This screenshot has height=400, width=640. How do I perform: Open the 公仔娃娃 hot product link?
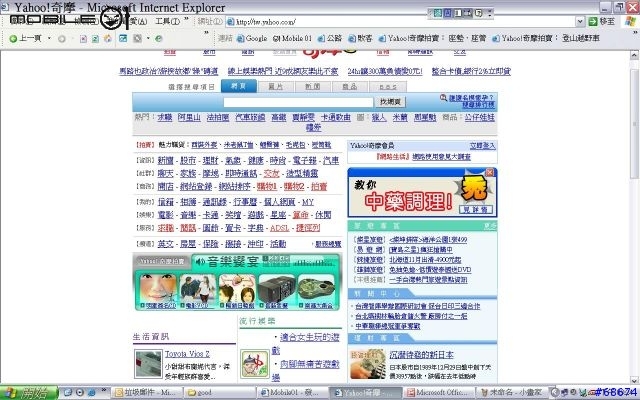click(480, 118)
